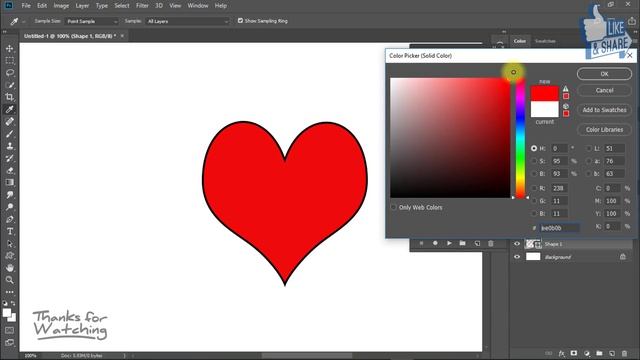The height and width of the screenshot is (360, 640).
Task: Select the Quick Selection tool
Action: pos(9,85)
